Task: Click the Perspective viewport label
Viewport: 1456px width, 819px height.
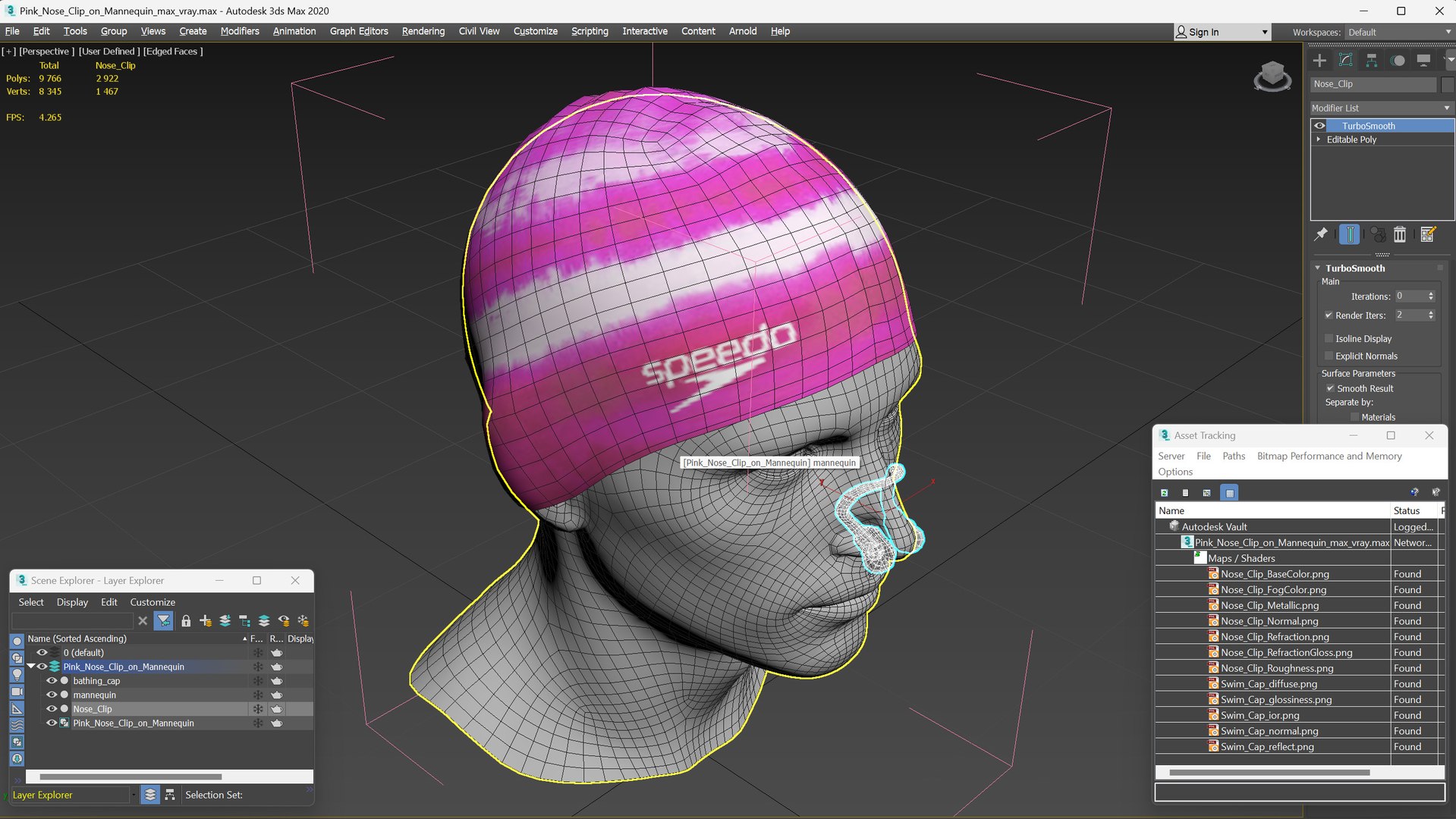Action: 46,52
